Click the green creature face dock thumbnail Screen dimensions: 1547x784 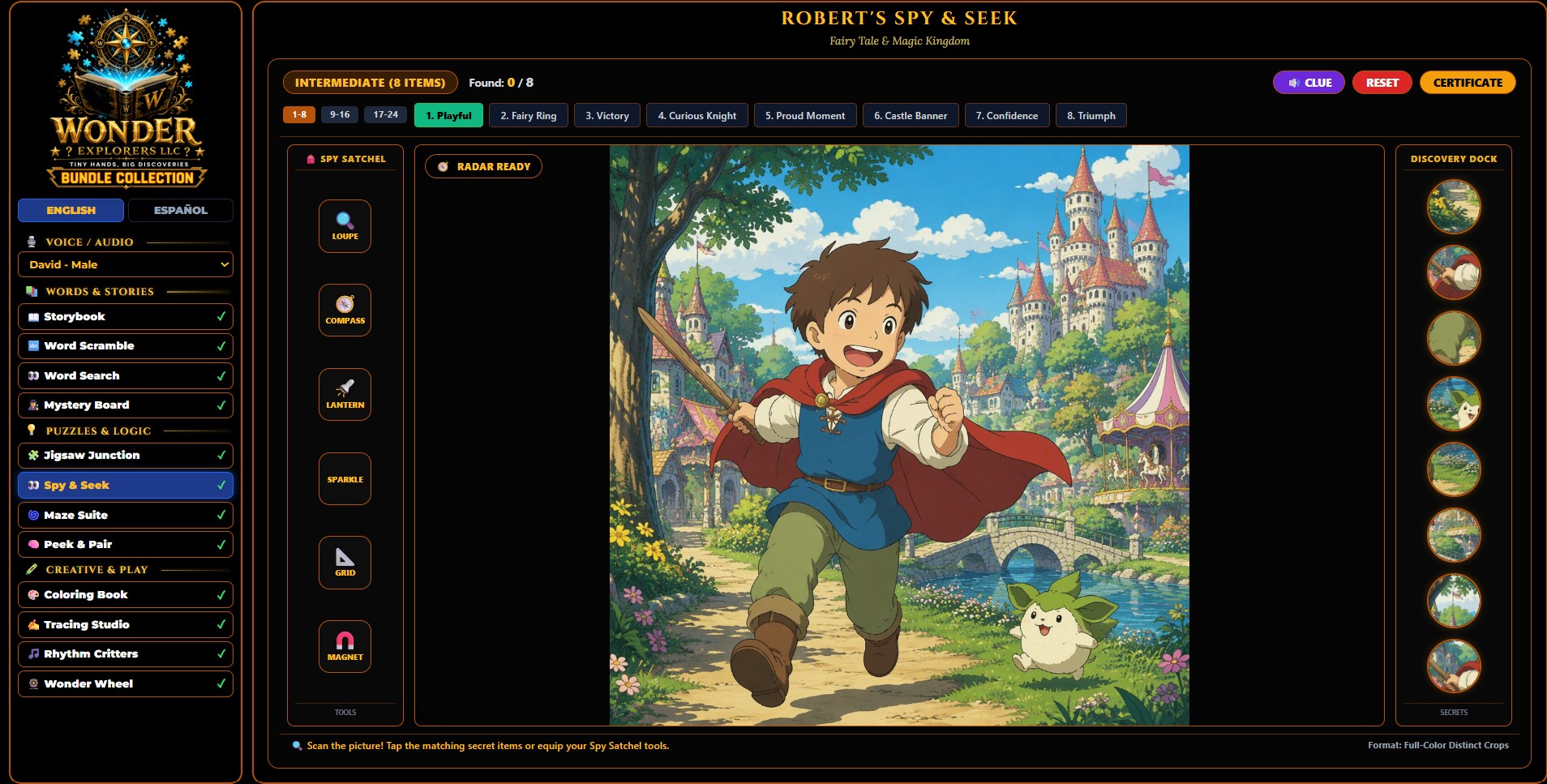click(x=1454, y=404)
